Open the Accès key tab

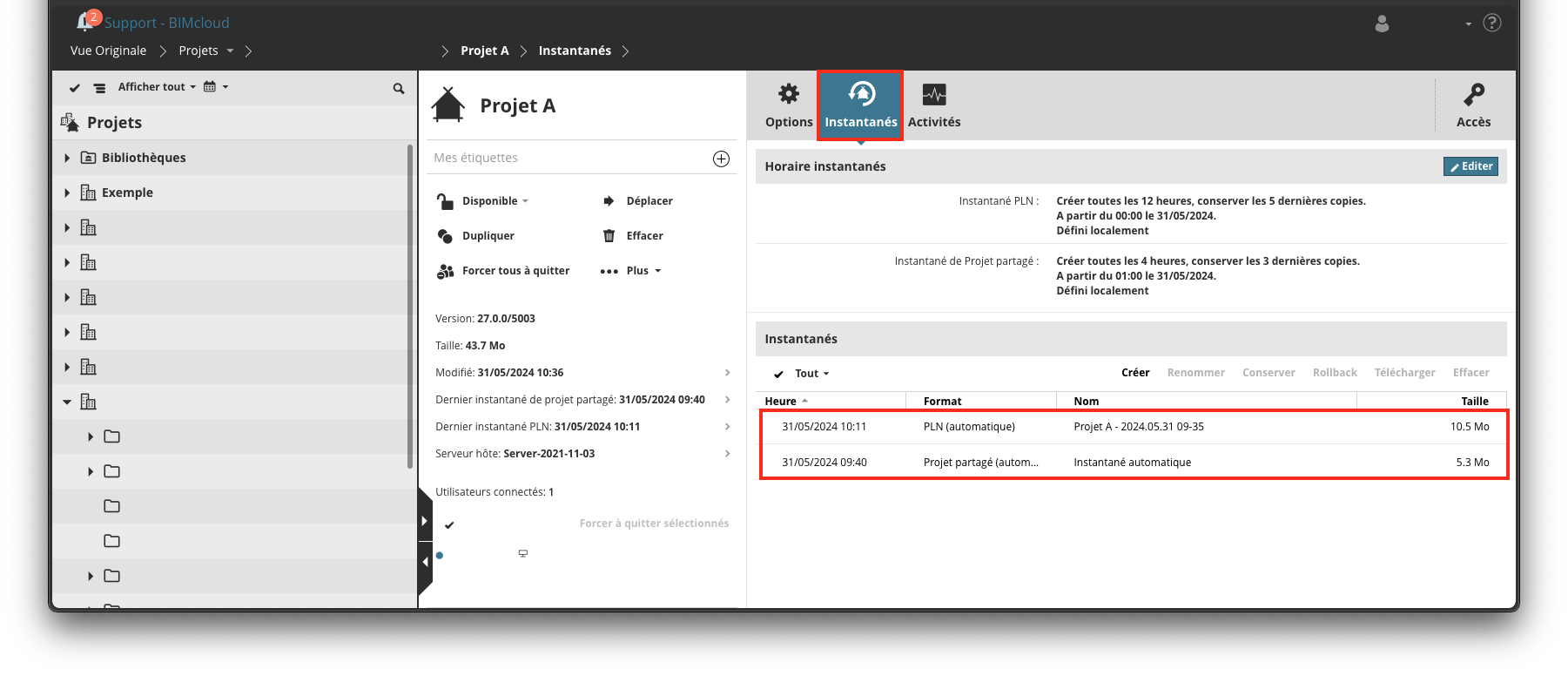1473,105
